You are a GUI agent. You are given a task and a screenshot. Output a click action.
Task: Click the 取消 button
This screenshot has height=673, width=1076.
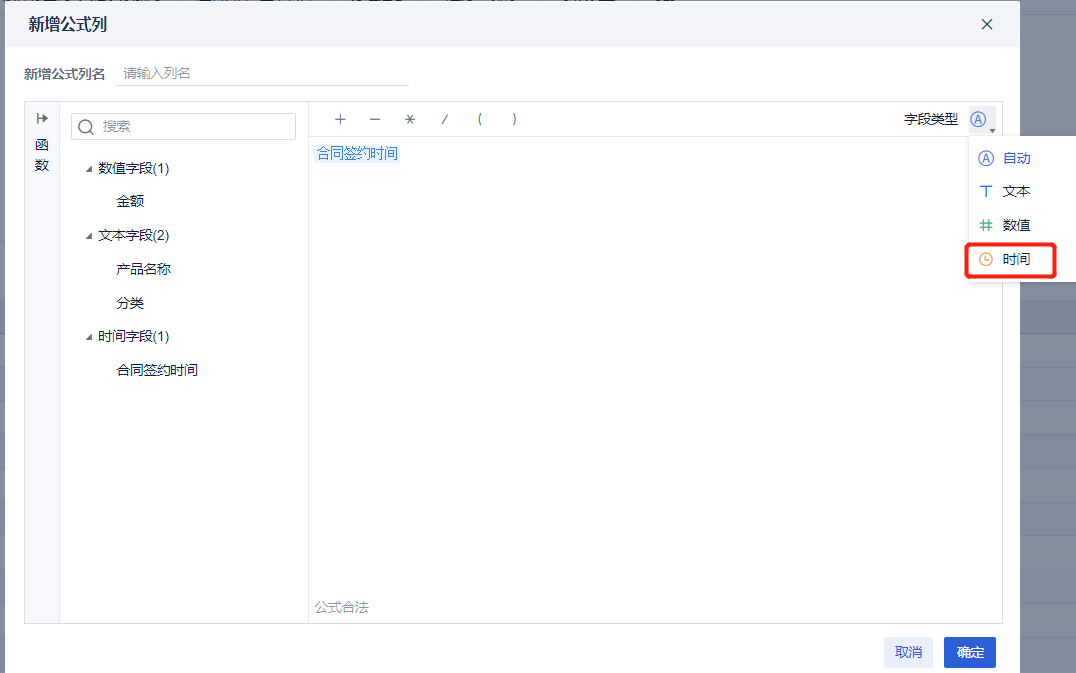[908, 652]
